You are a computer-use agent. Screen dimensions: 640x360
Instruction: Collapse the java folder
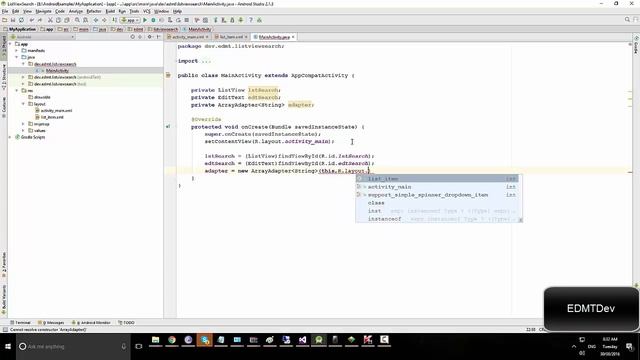coord(17,57)
